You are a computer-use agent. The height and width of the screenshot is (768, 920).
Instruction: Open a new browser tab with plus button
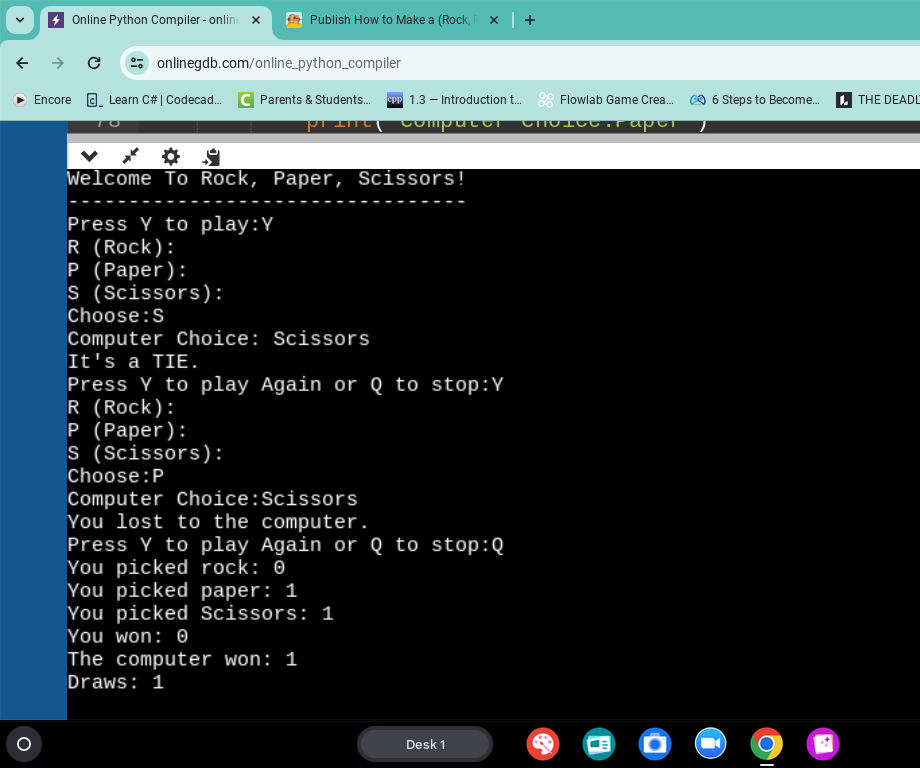coord(530,19)
